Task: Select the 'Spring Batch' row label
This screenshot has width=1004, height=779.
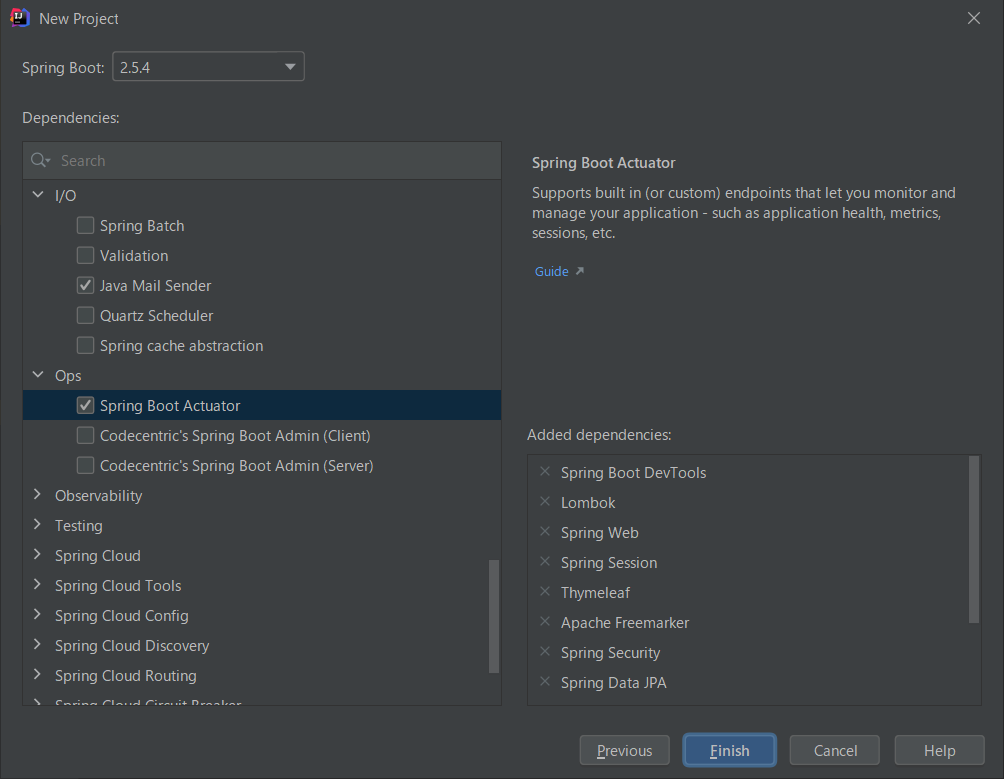Action: tap(142, 225)
